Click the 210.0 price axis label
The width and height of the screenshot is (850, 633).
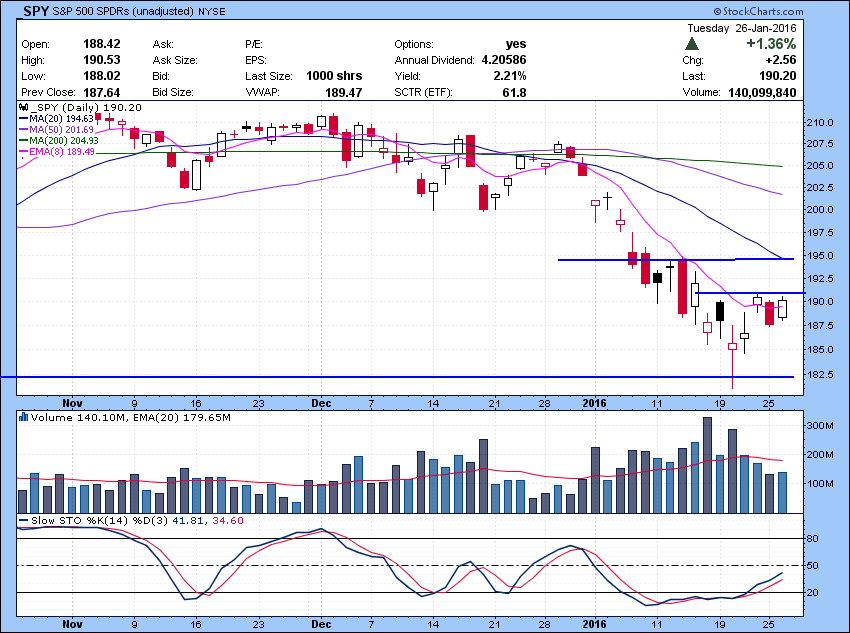pyautogui.click(x=822, y=122)
